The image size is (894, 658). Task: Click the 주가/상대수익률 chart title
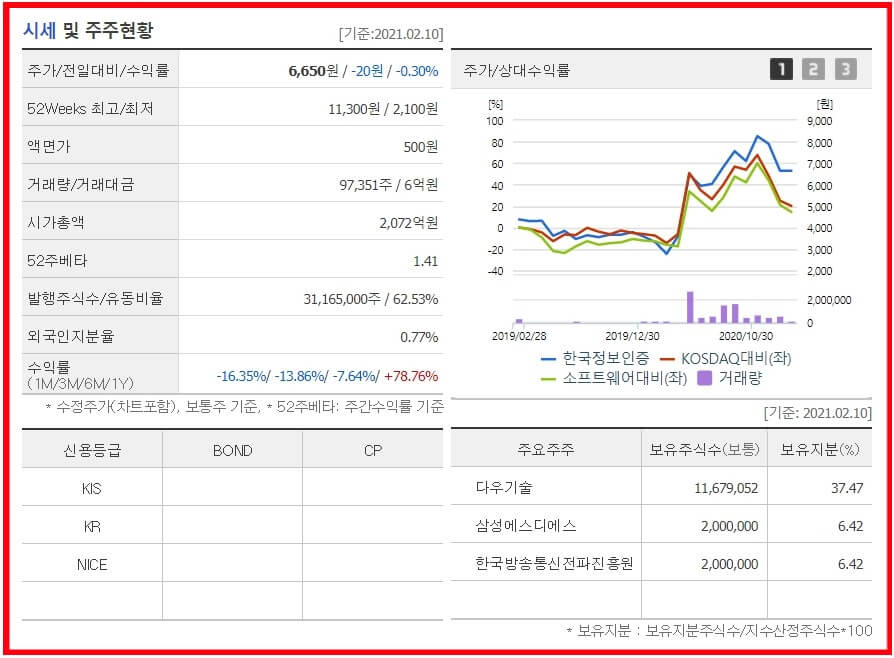pos(517,71)
